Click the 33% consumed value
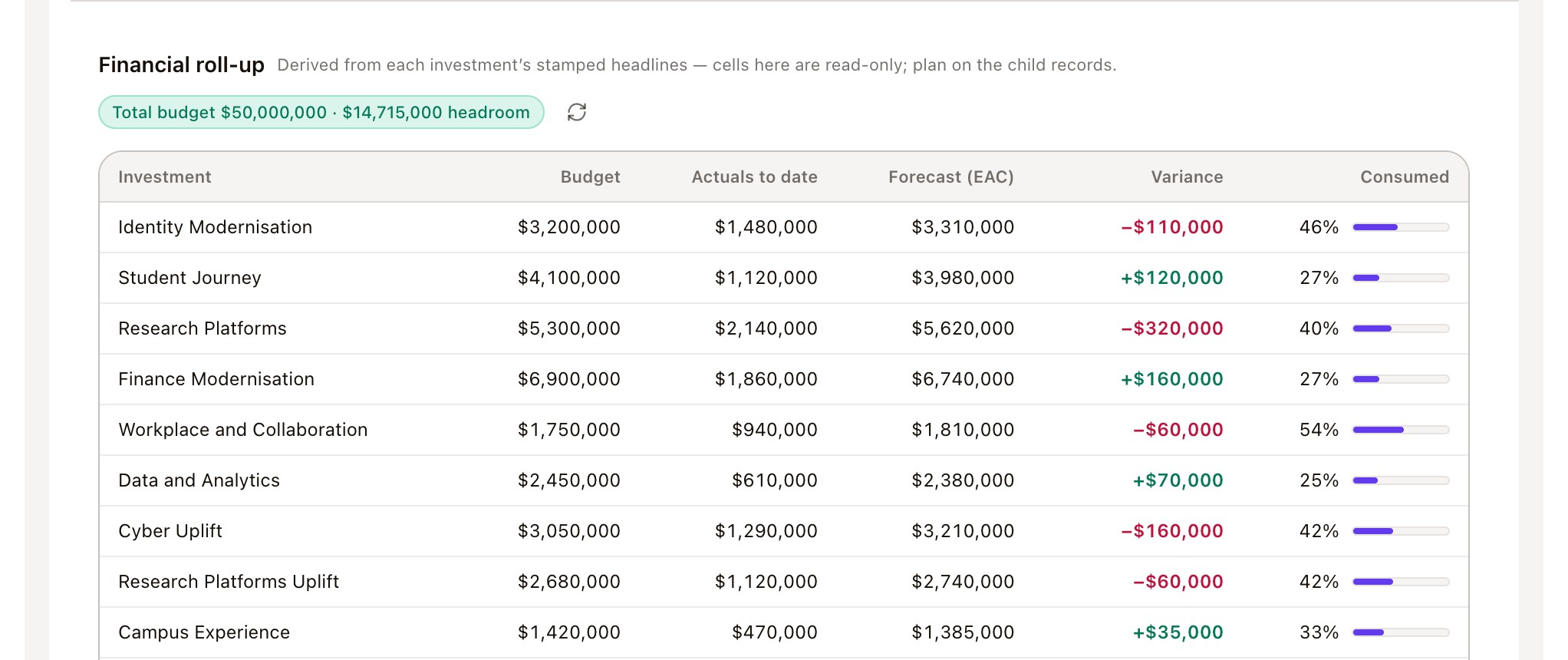This screenshot has width=1568, height=660. (1319, 632)
